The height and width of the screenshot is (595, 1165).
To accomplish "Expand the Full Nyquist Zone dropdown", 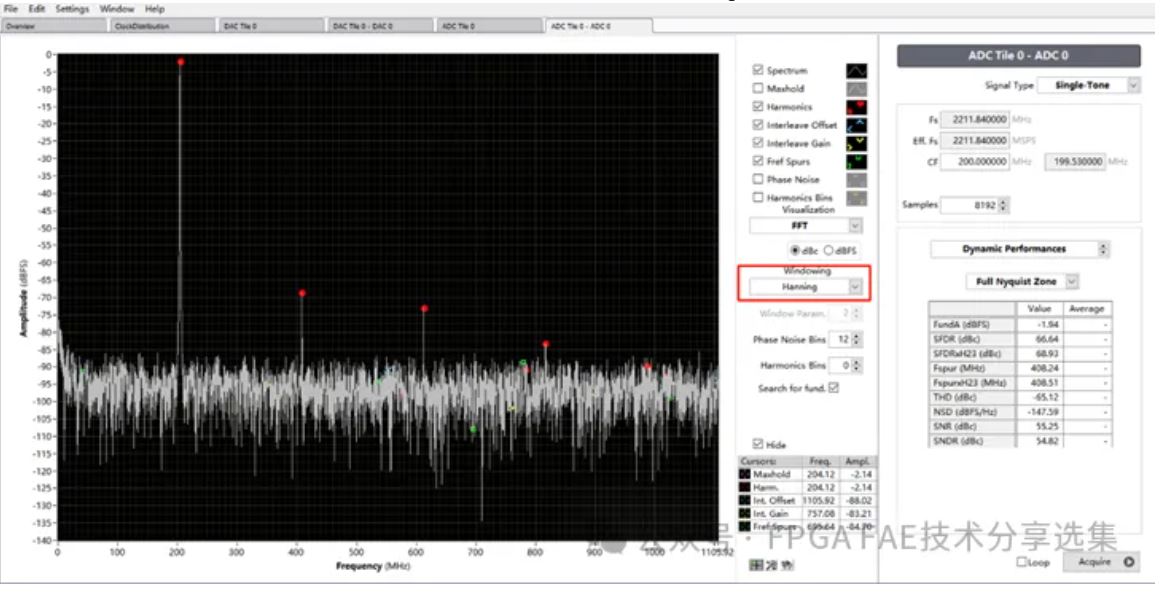I will click(x=1072, y=282).
